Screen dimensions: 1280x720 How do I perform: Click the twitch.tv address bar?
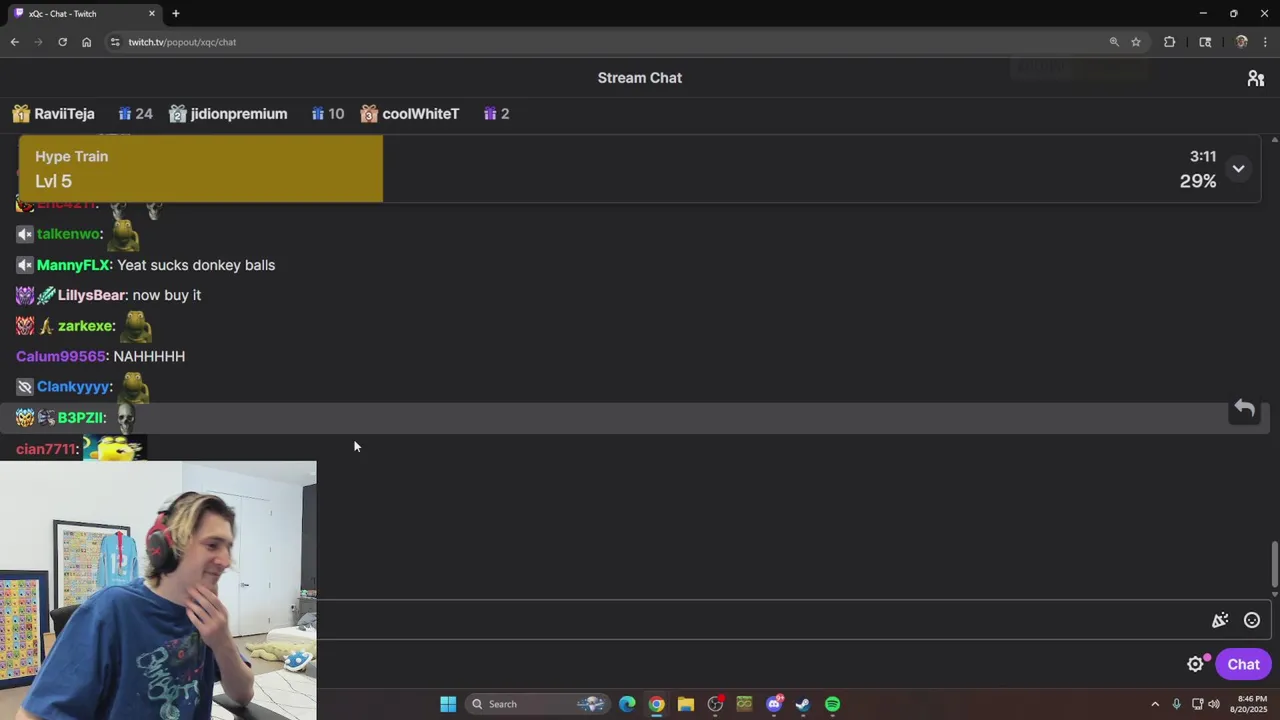[x=610, y=42]
